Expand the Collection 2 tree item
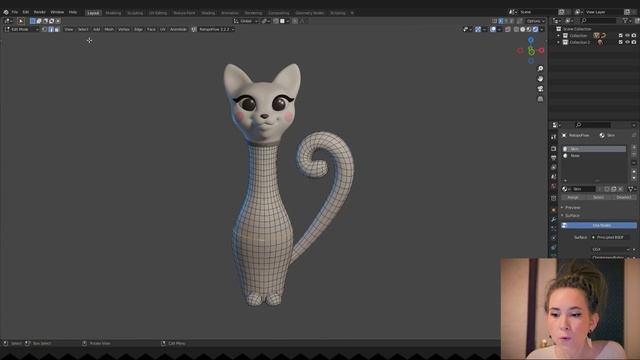Viewport: 640px width, 360px height. tap(558, 42)
